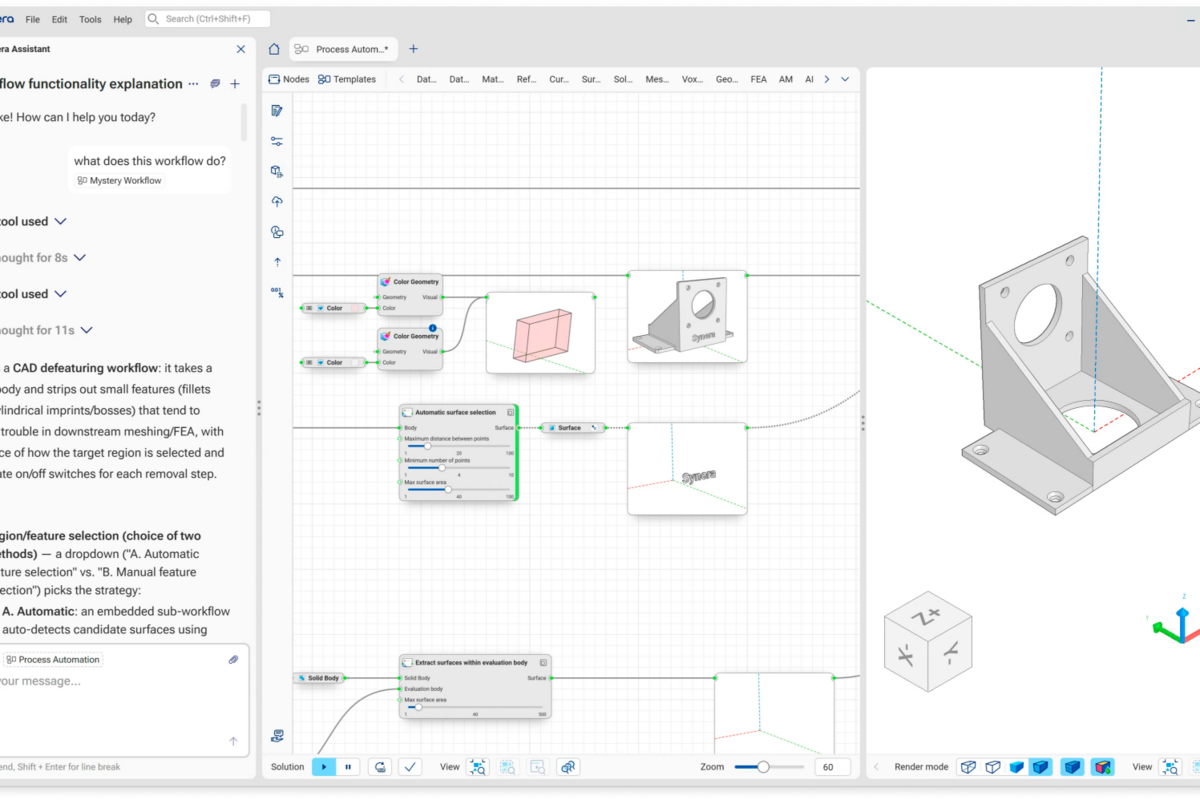Click the home icon beside the tabs

274,49
